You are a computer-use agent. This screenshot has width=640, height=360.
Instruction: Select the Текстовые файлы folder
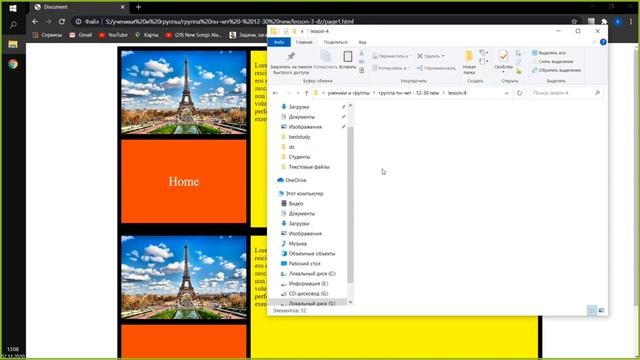tap(309, 167)
